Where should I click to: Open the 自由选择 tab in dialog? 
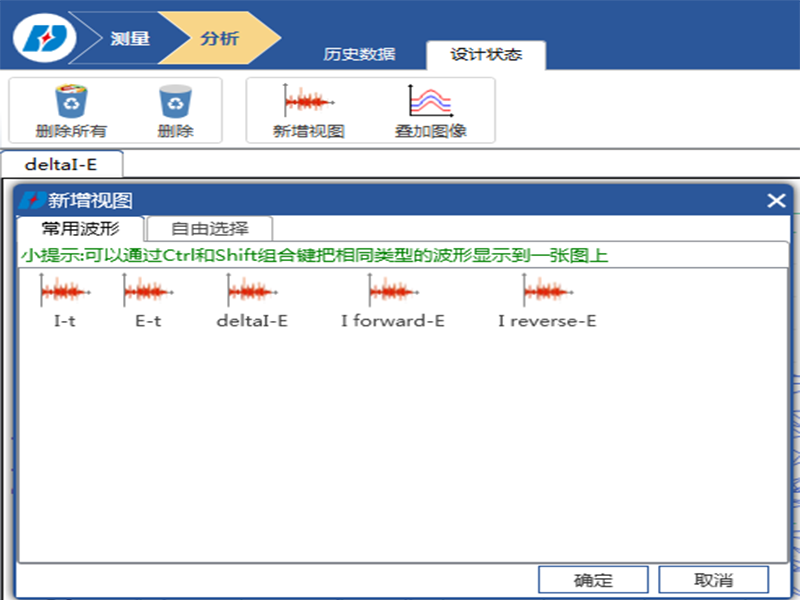tap(210, 229)
